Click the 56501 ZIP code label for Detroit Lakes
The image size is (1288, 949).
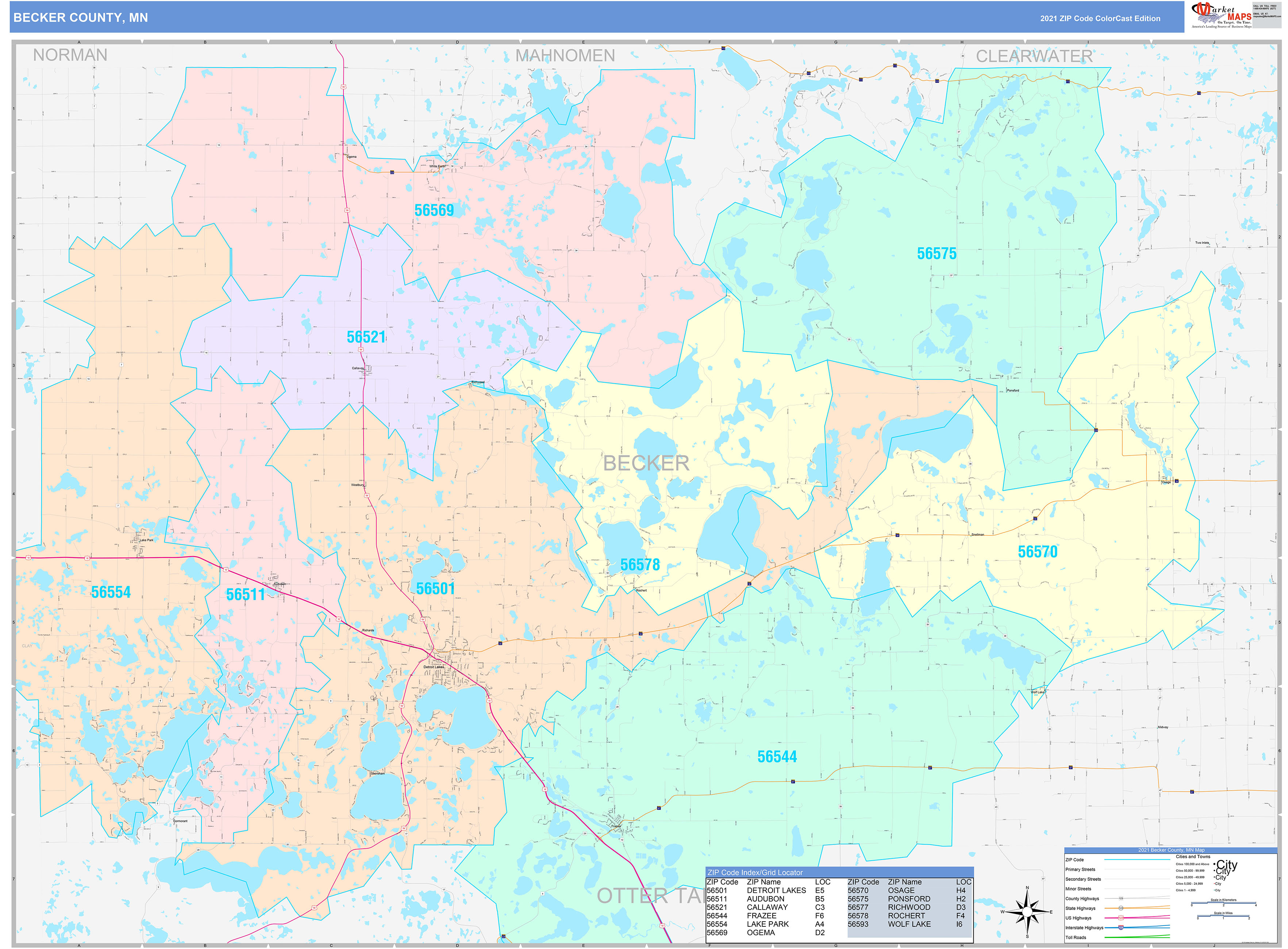[435, 588]
